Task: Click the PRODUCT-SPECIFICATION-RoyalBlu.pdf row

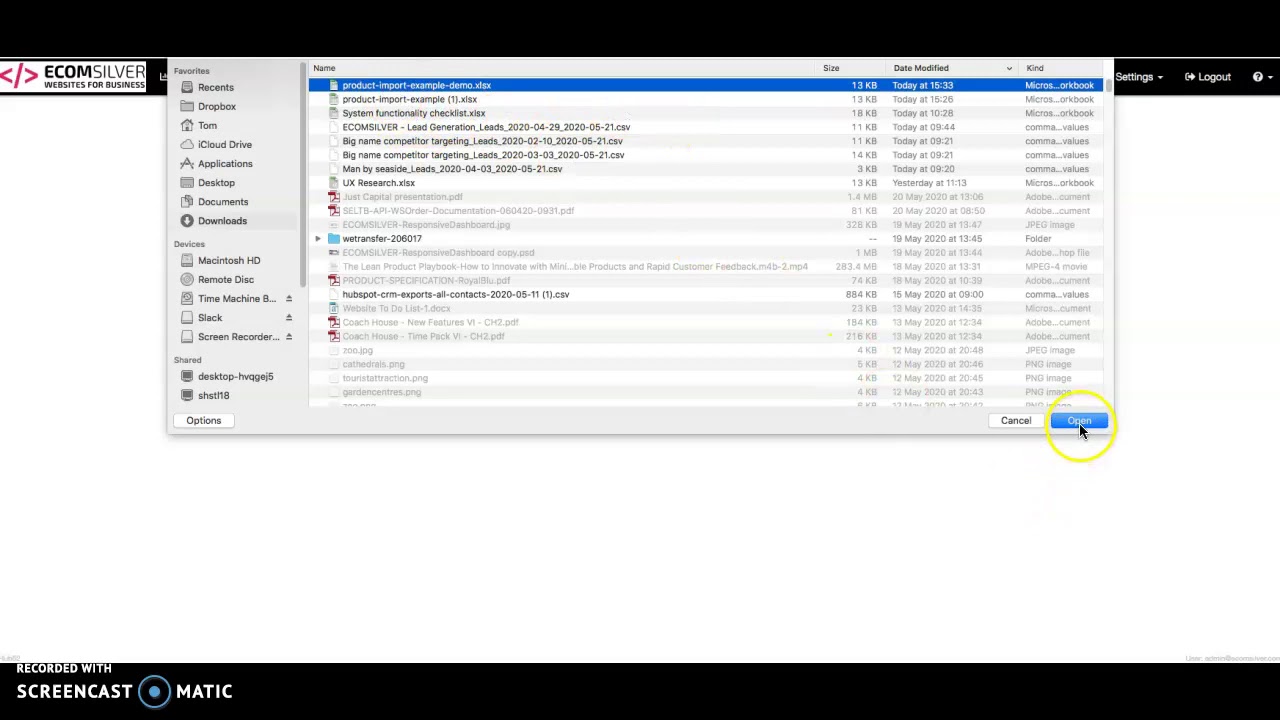Action: (x=705, y=281)
